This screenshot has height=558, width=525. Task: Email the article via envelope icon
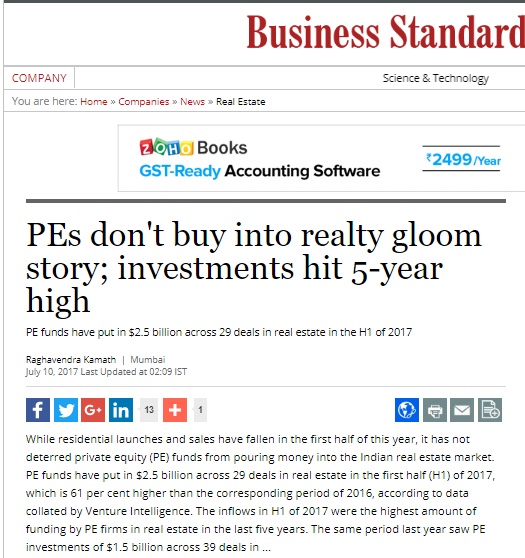[x=462, y=410]
